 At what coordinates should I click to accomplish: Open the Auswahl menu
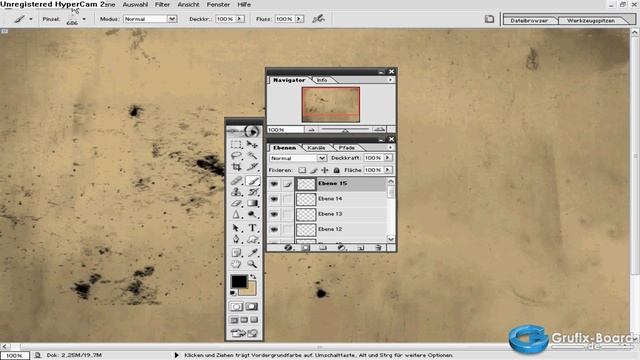click(x=135, y=4)
